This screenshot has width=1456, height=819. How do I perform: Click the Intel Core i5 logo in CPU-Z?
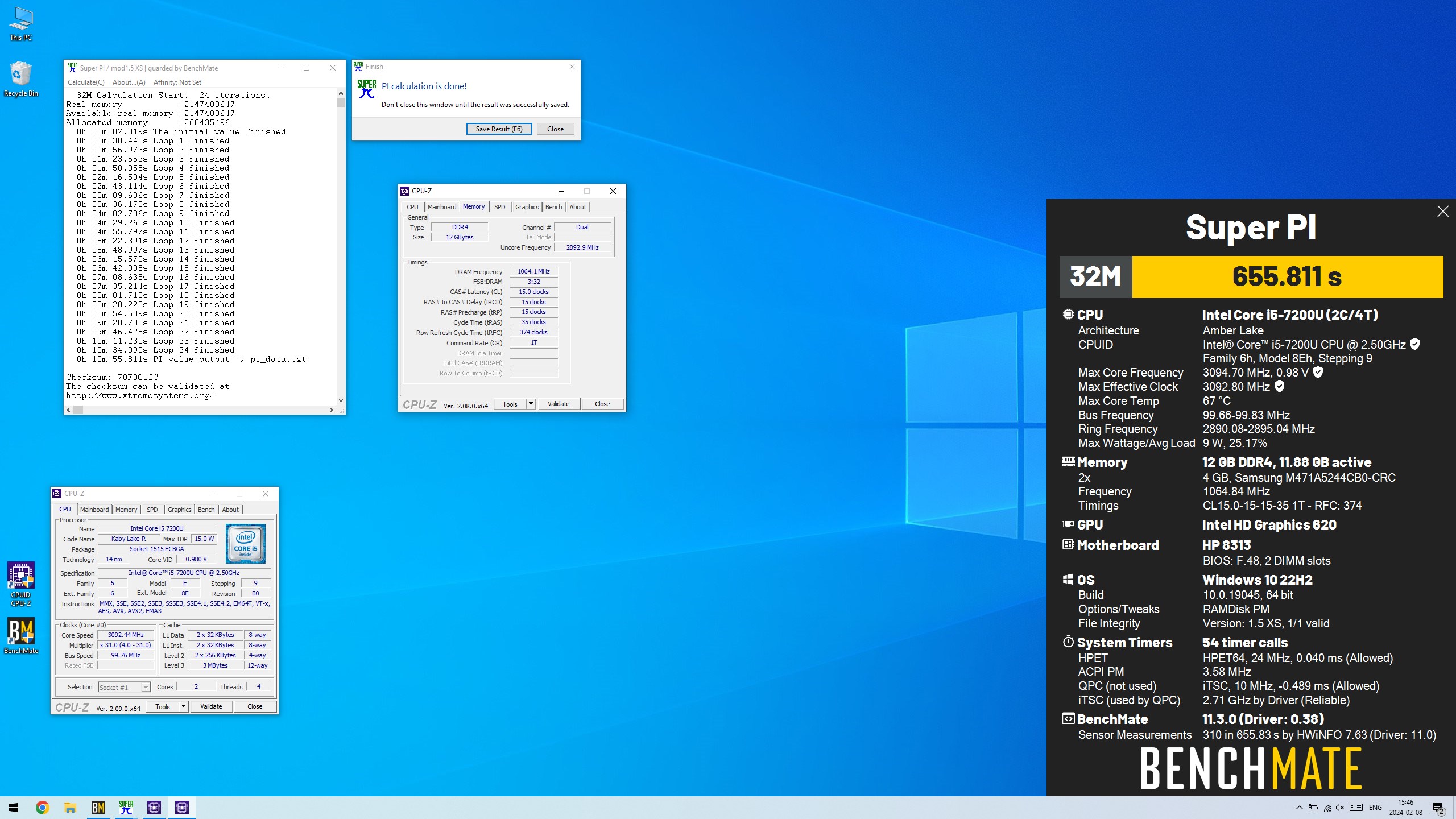(246, 543)
